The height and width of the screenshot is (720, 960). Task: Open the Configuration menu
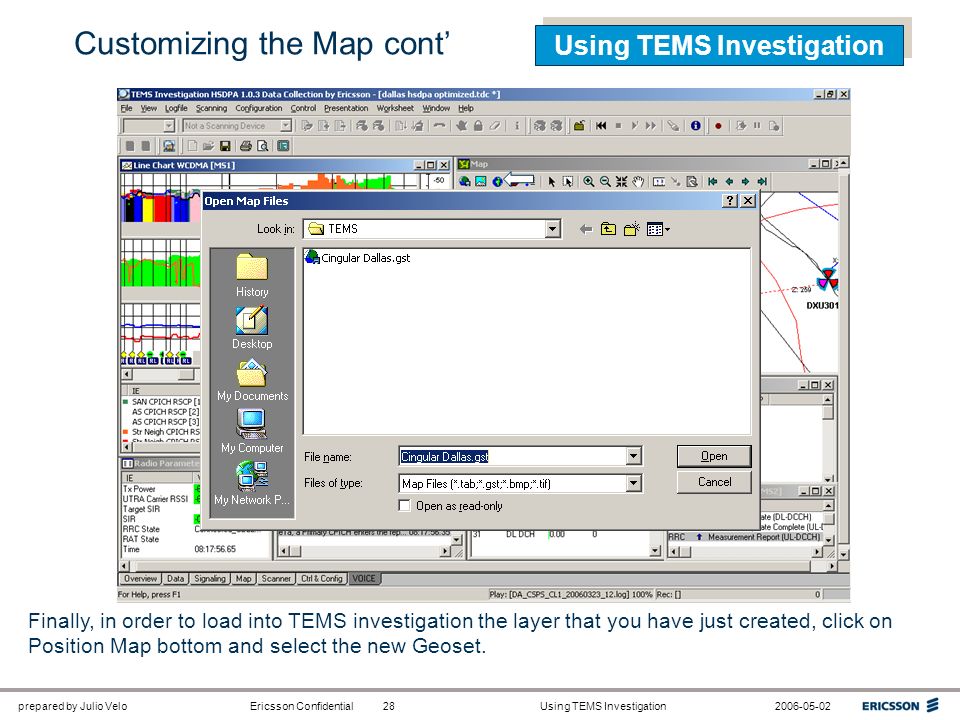coord(259,108)
